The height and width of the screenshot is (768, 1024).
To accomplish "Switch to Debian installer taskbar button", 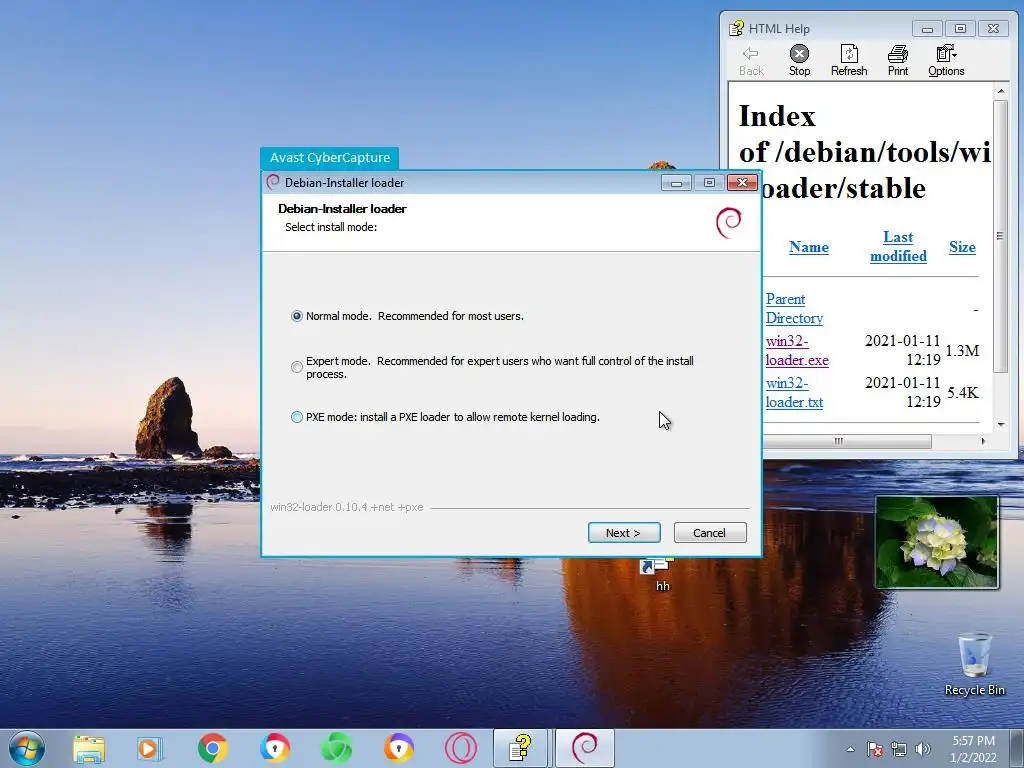I will (x=584, y=748).
